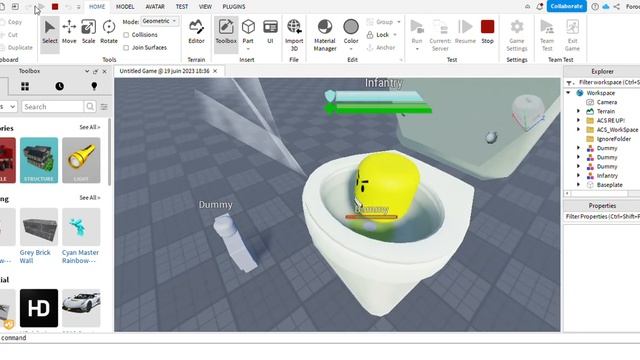
Task: Open the MODEL ribbon tab
Action: coord(125,7)
